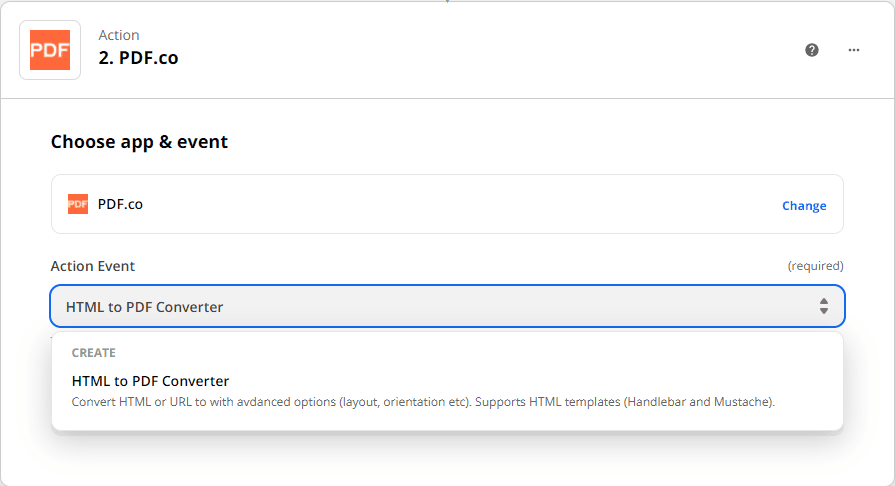Click the small PDF.co icon in app row

[78, 204]
